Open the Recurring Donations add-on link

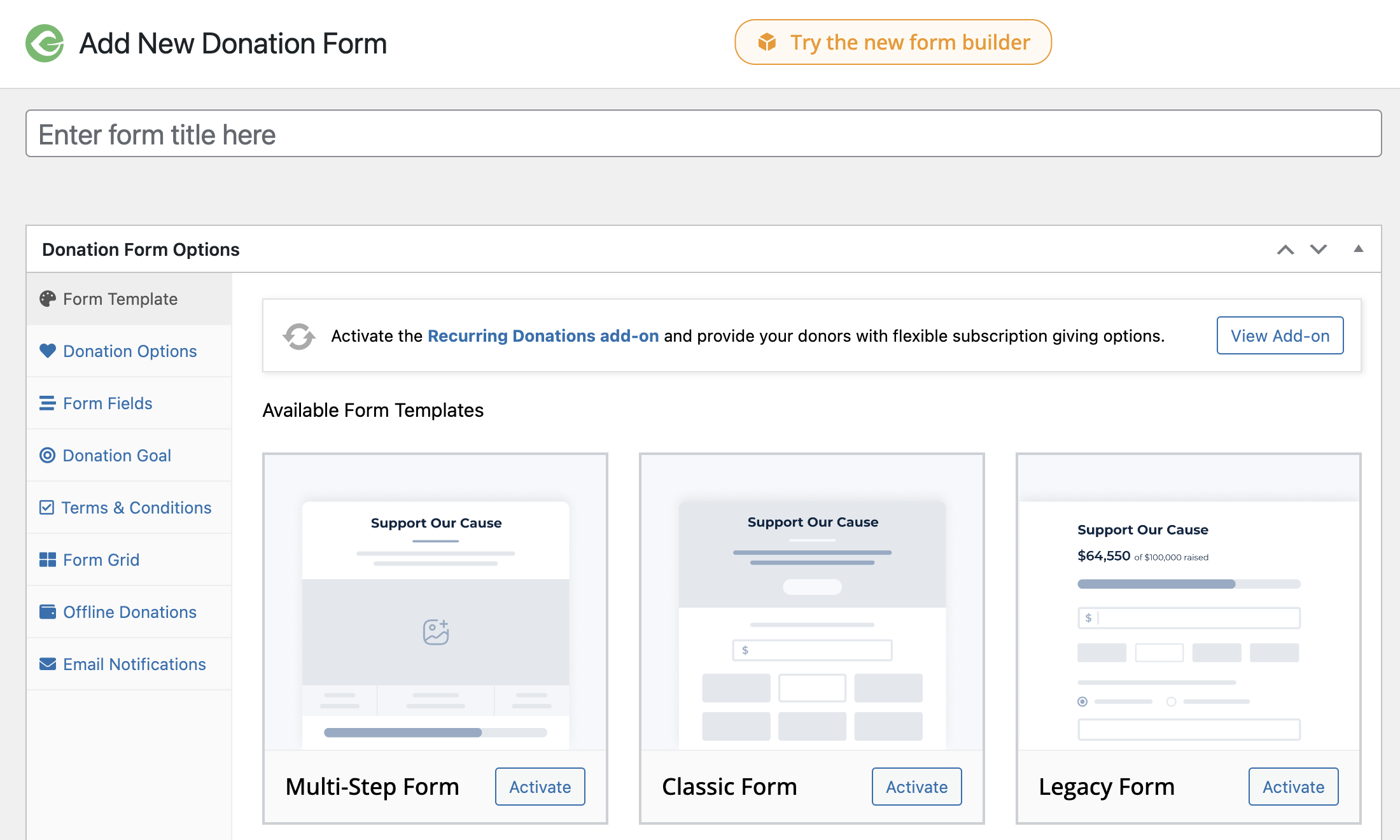coord(543,336)
